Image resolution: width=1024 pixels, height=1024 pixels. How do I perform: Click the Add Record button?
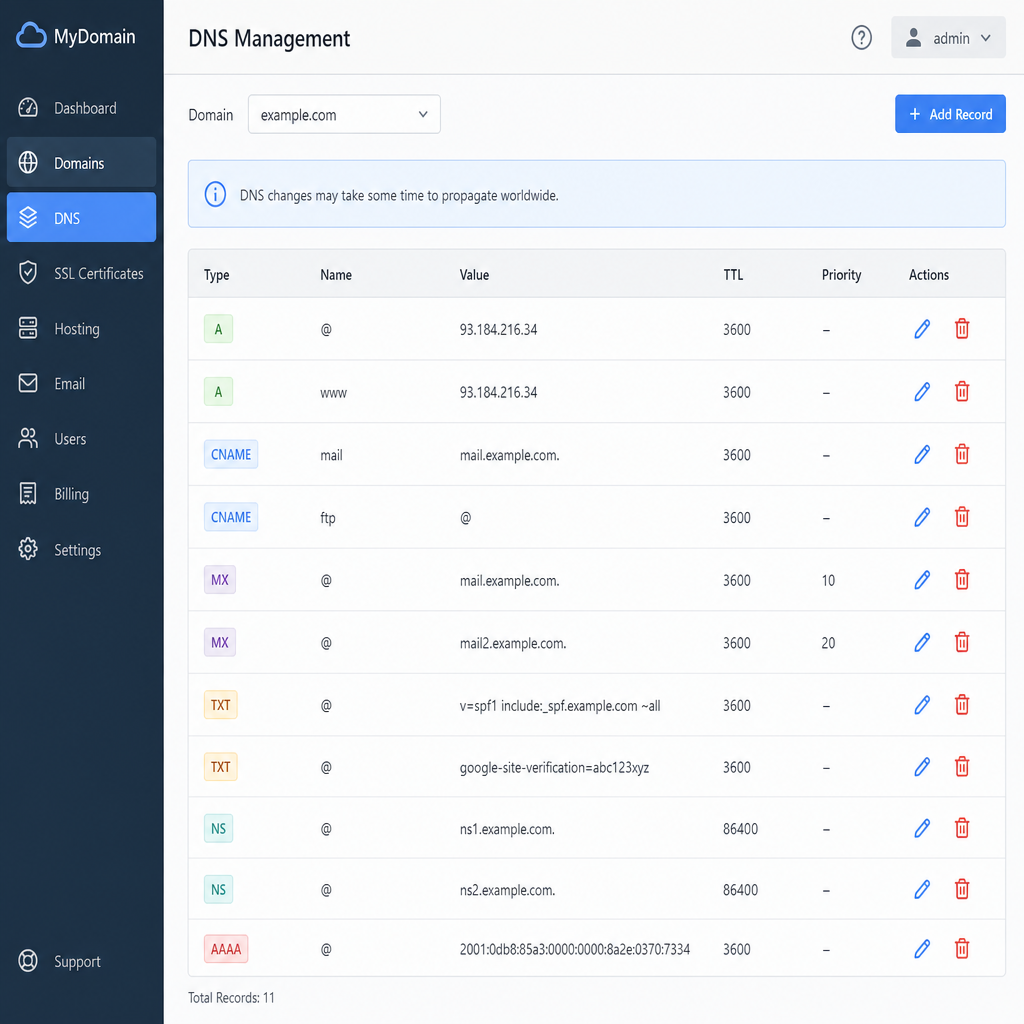click(x=950, y=114)
